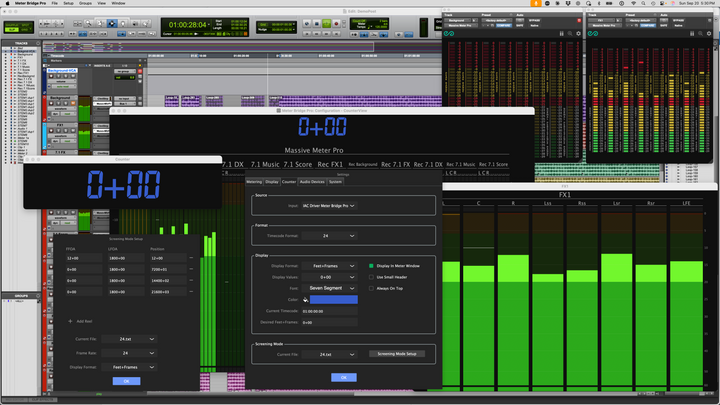Open the Timecode Format dropdown

tap(329, 236)
